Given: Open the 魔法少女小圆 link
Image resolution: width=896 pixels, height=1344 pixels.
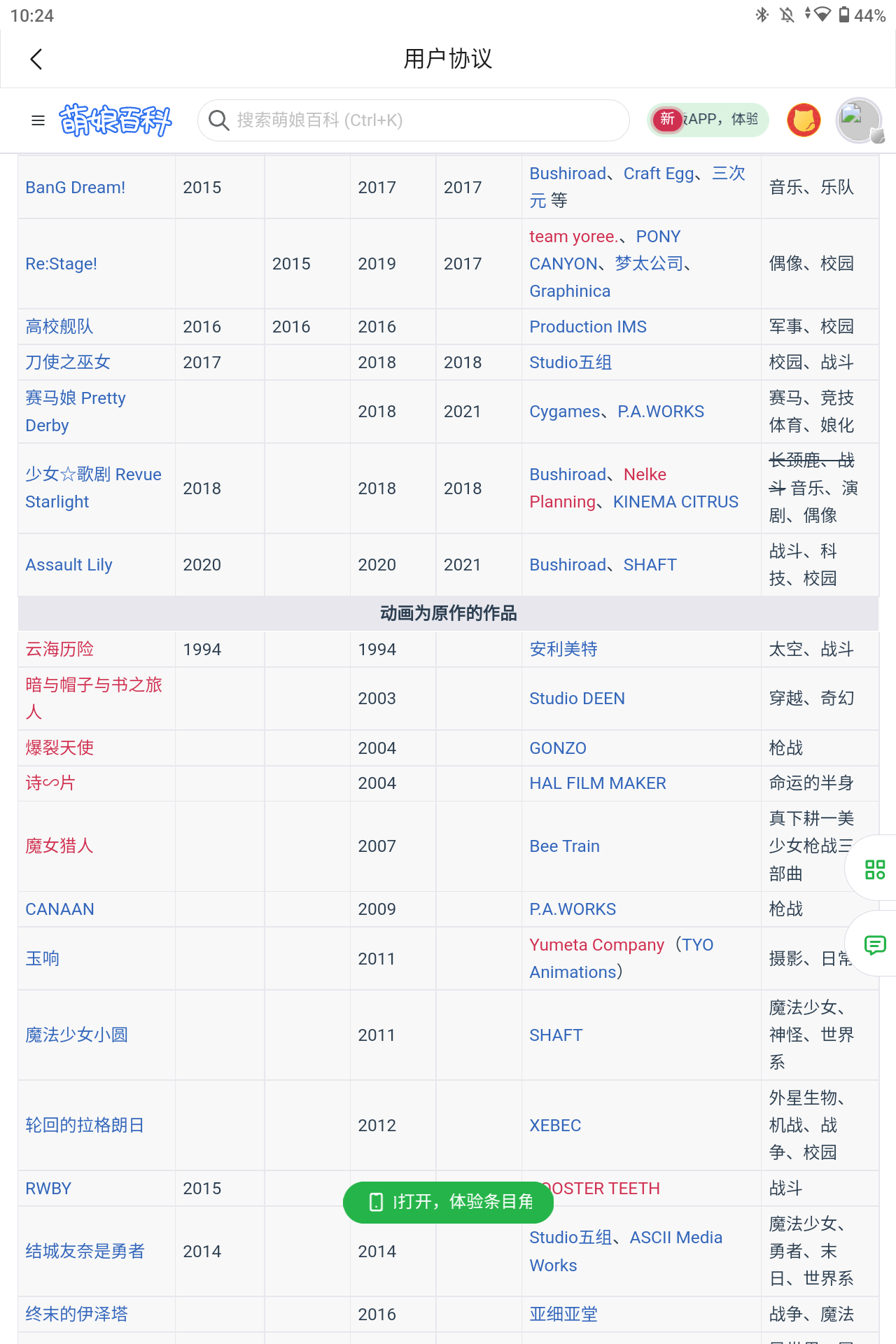Looking at the screenshot, I should [77, 1035].
